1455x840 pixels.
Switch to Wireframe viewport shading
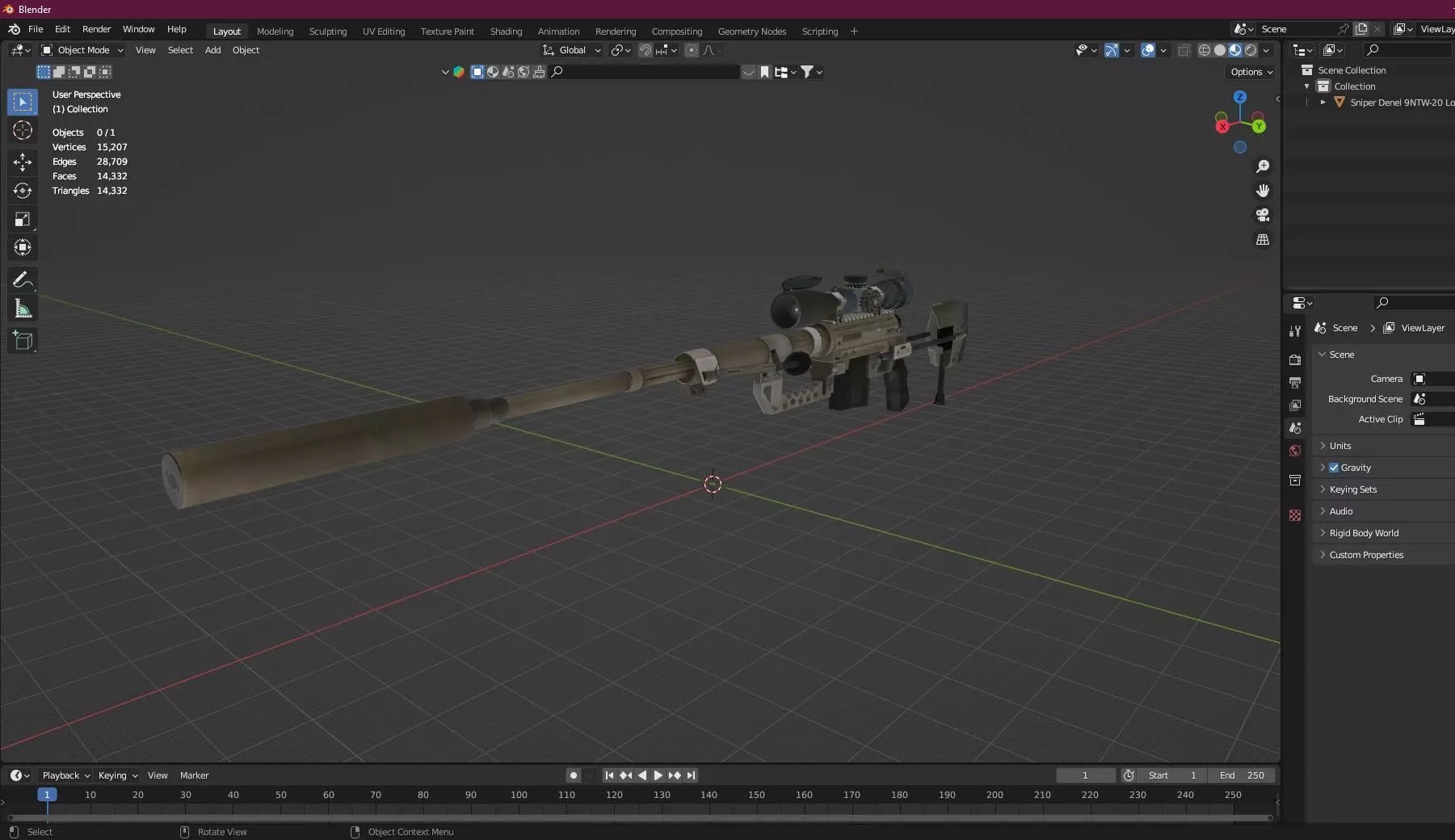1204,50
